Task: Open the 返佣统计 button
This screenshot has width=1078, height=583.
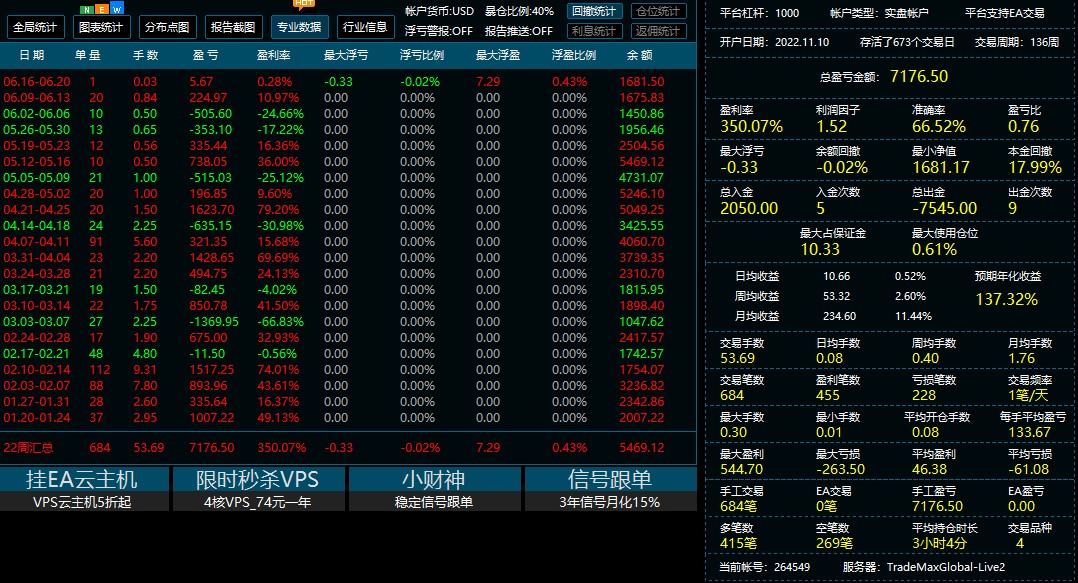Action: tap(658, 31)
